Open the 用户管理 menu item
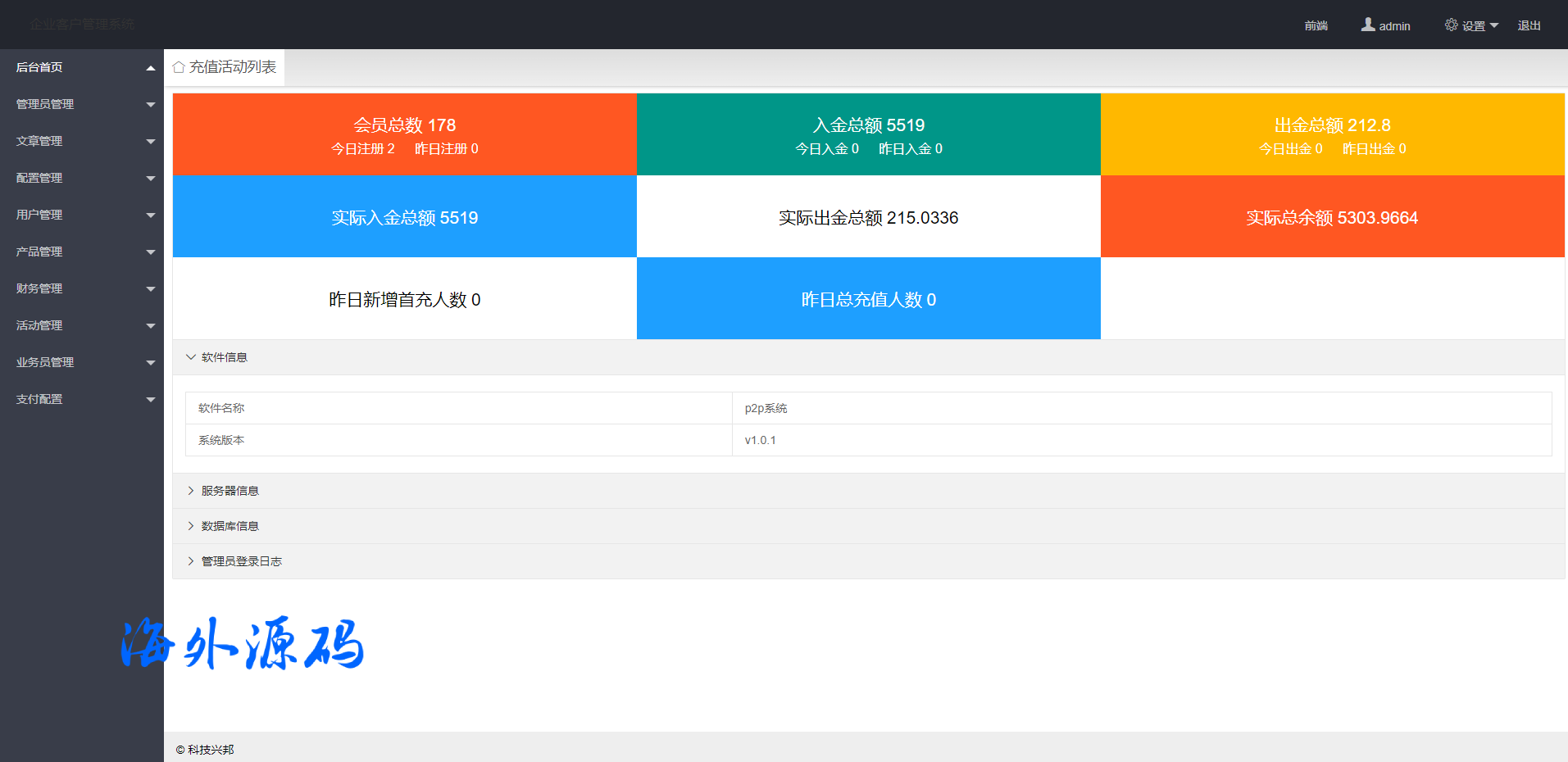The width and height of the screenshot is (1568, 762). (x=39, y=215)
